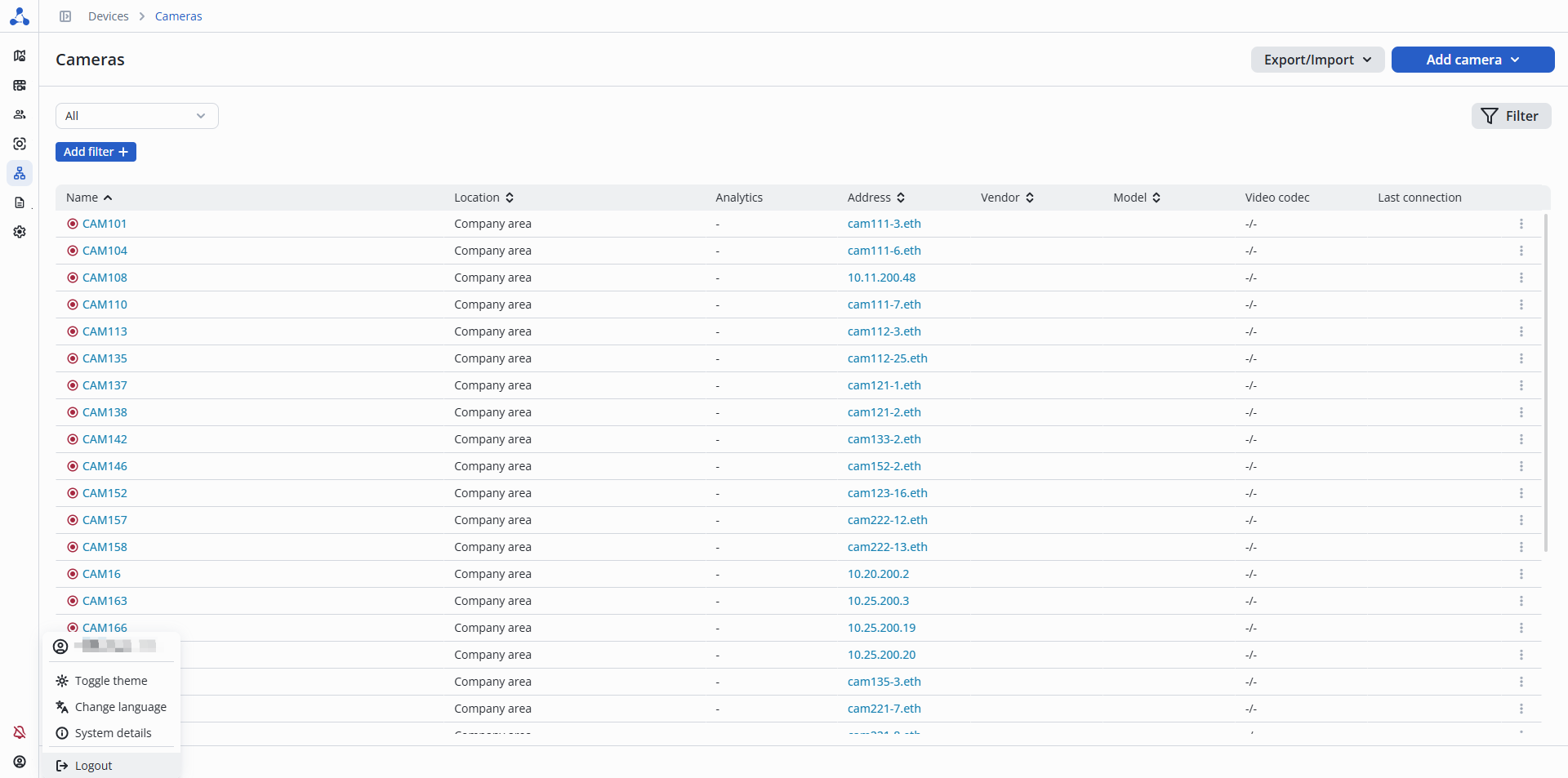The image size is (1568, 778).
Task: Expand the Export/Import dropdown
Action: point(1317,60)
